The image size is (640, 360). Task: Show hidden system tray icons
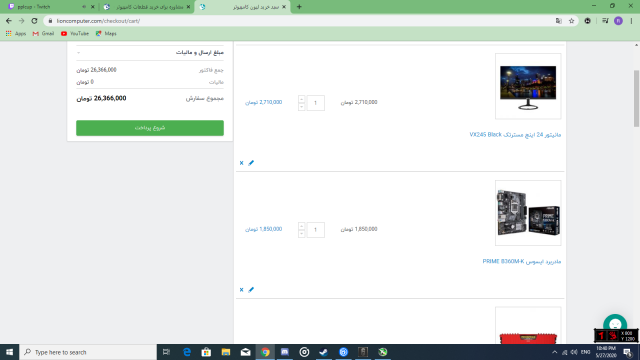[x=554, y=352]
